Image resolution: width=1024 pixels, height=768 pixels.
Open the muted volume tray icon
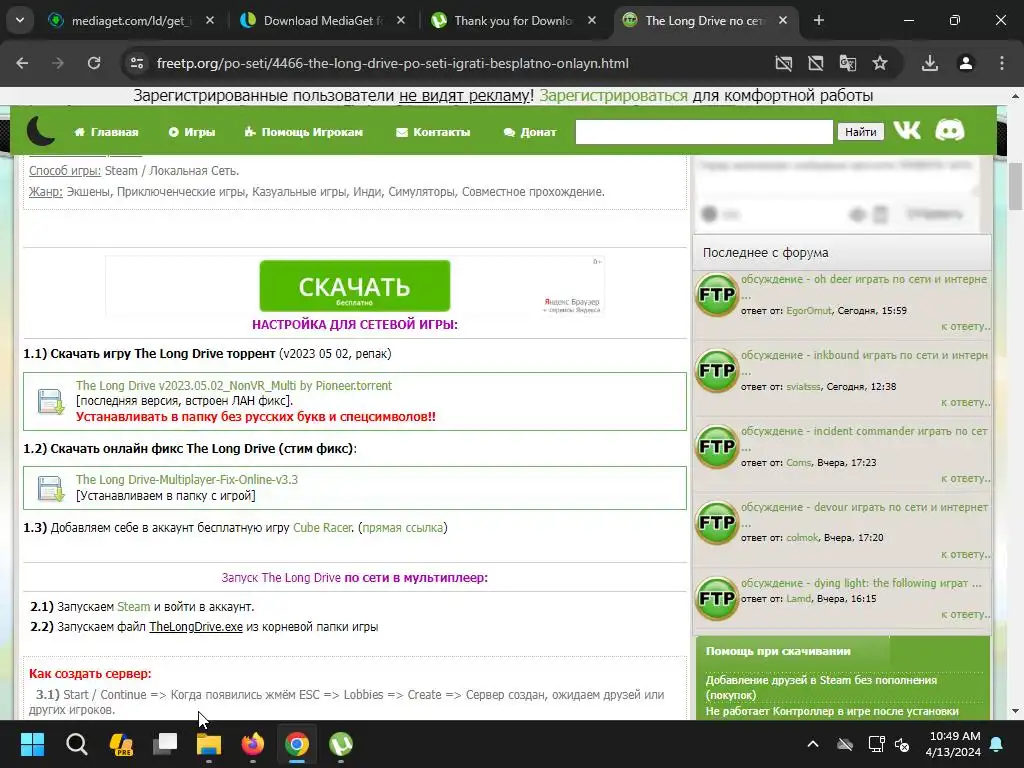pyautogui.click(x=903, y=744)
